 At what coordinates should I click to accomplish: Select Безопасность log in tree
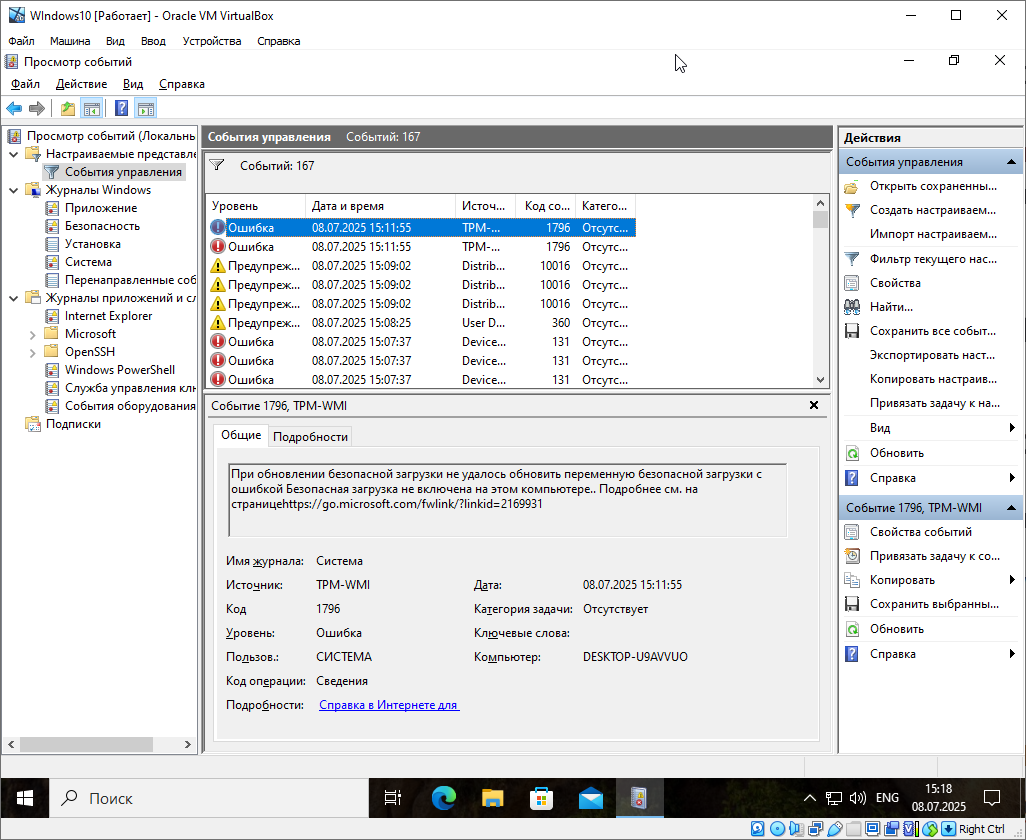pyautogui.click(x=102, y=226)
